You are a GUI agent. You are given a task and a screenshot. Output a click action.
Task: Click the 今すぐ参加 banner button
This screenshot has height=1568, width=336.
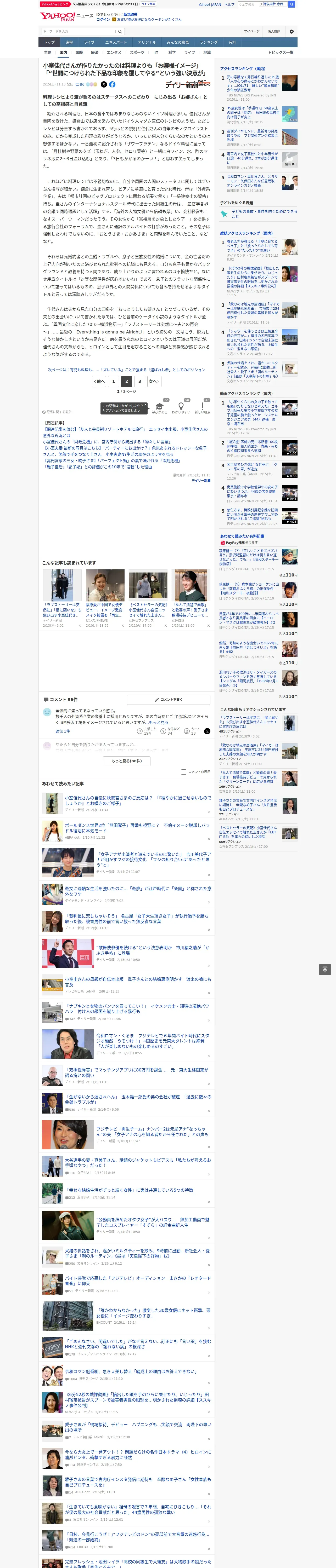148,4
